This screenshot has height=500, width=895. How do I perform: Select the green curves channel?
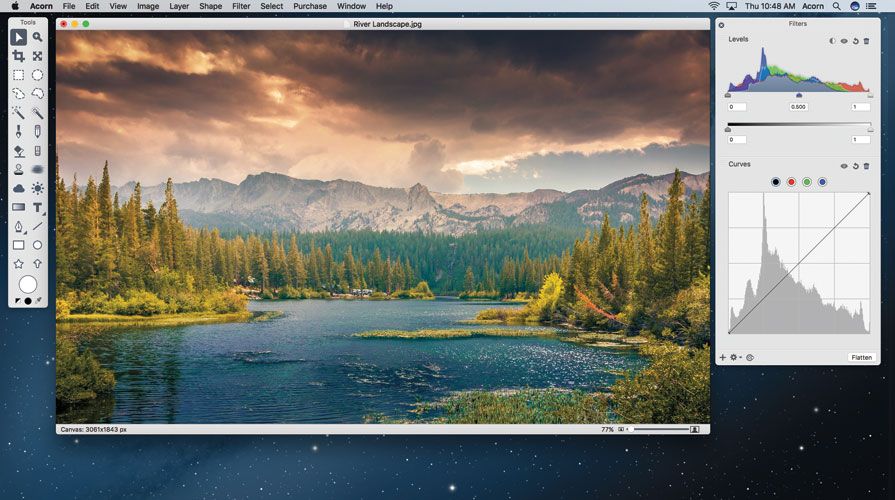point(807,182)
